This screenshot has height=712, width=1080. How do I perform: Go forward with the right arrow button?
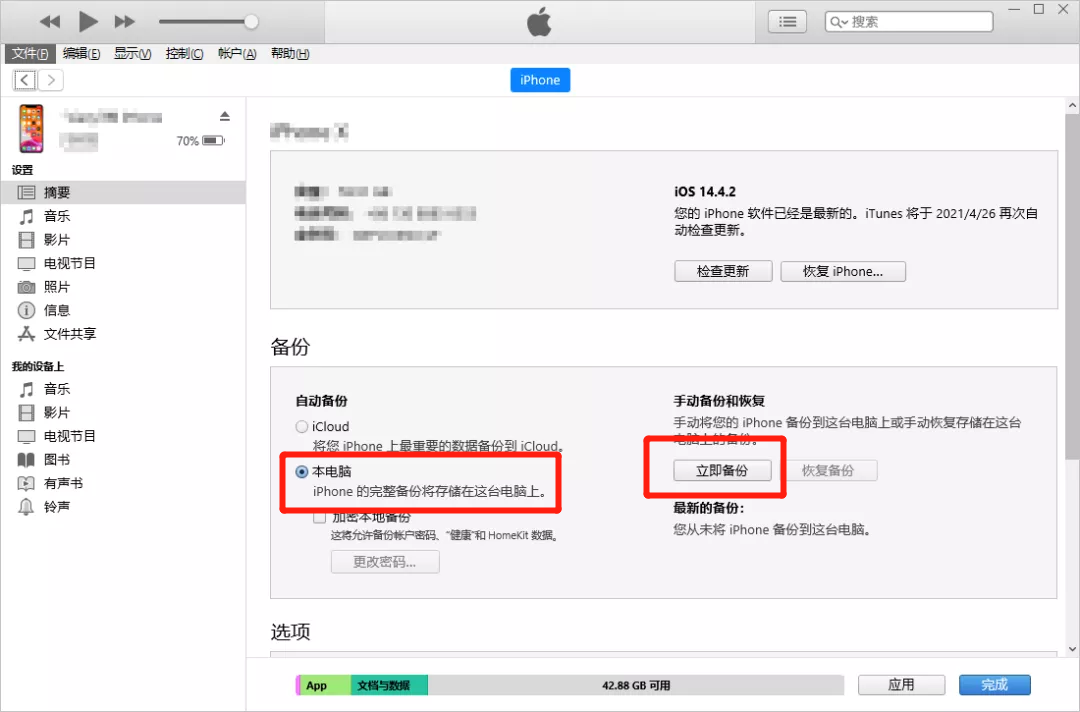50,81
